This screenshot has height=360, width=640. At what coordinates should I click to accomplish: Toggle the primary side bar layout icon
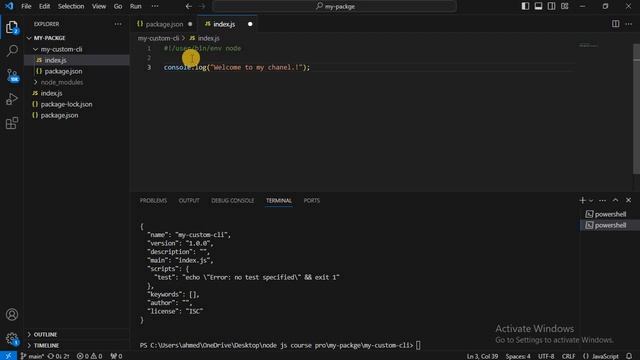(x=525, y=6)
